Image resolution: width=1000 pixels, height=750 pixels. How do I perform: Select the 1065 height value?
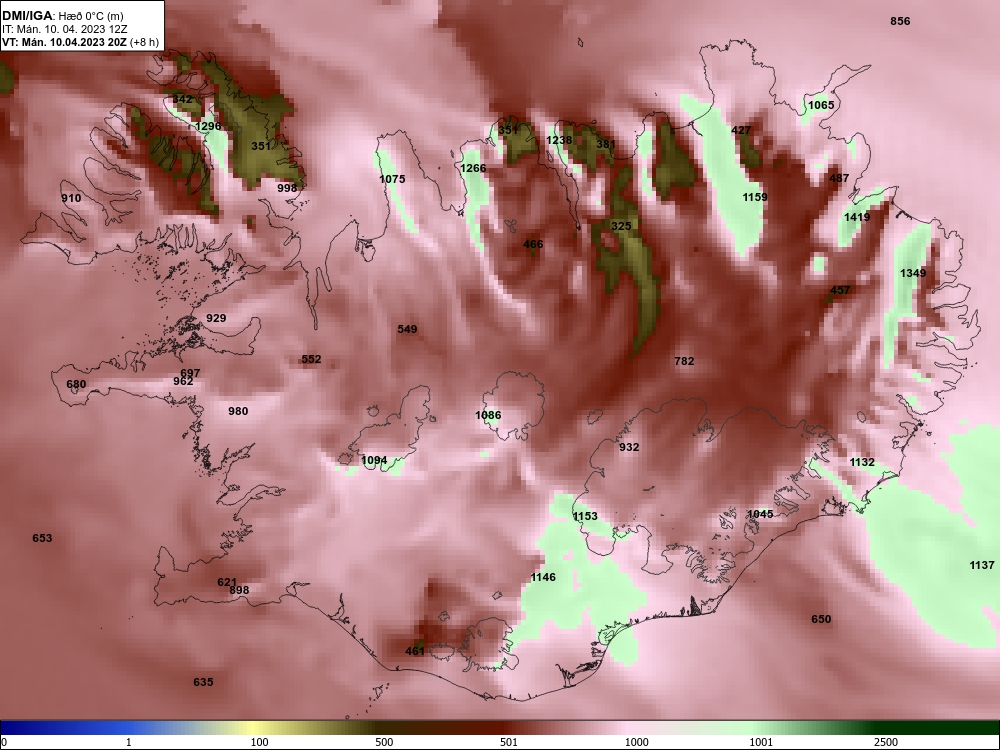pos(821,105)
